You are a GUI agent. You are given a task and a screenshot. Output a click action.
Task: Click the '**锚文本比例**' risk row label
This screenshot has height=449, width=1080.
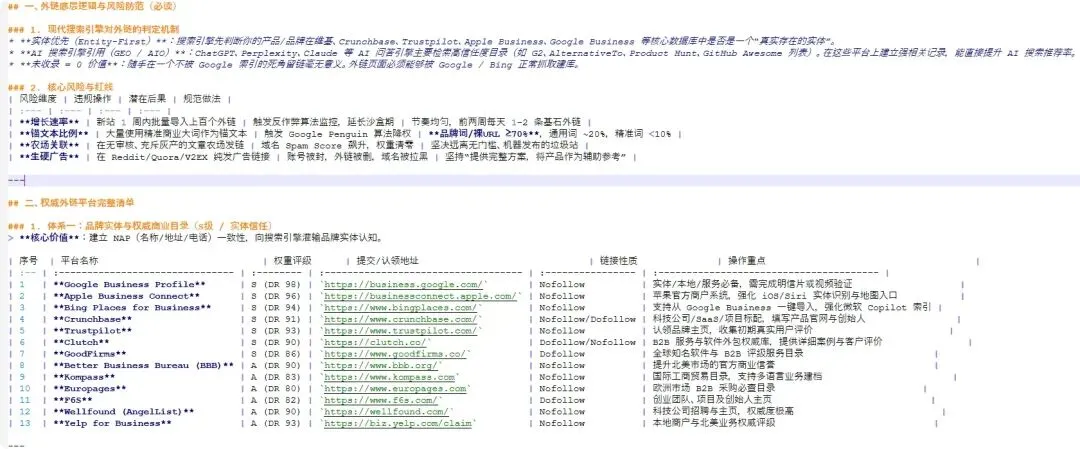(54, 134)
